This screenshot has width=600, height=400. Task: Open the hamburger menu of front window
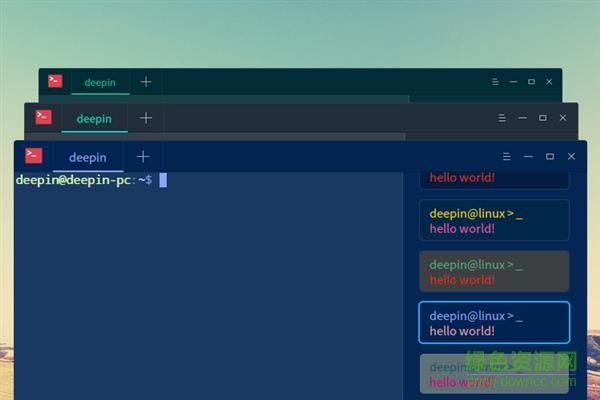coord(507,157)
